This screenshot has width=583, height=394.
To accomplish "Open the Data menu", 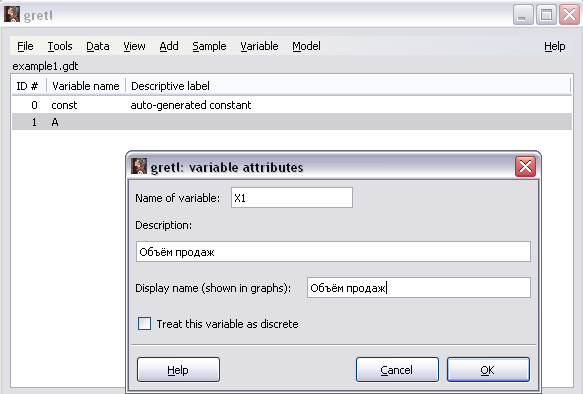I will [98, 46].
